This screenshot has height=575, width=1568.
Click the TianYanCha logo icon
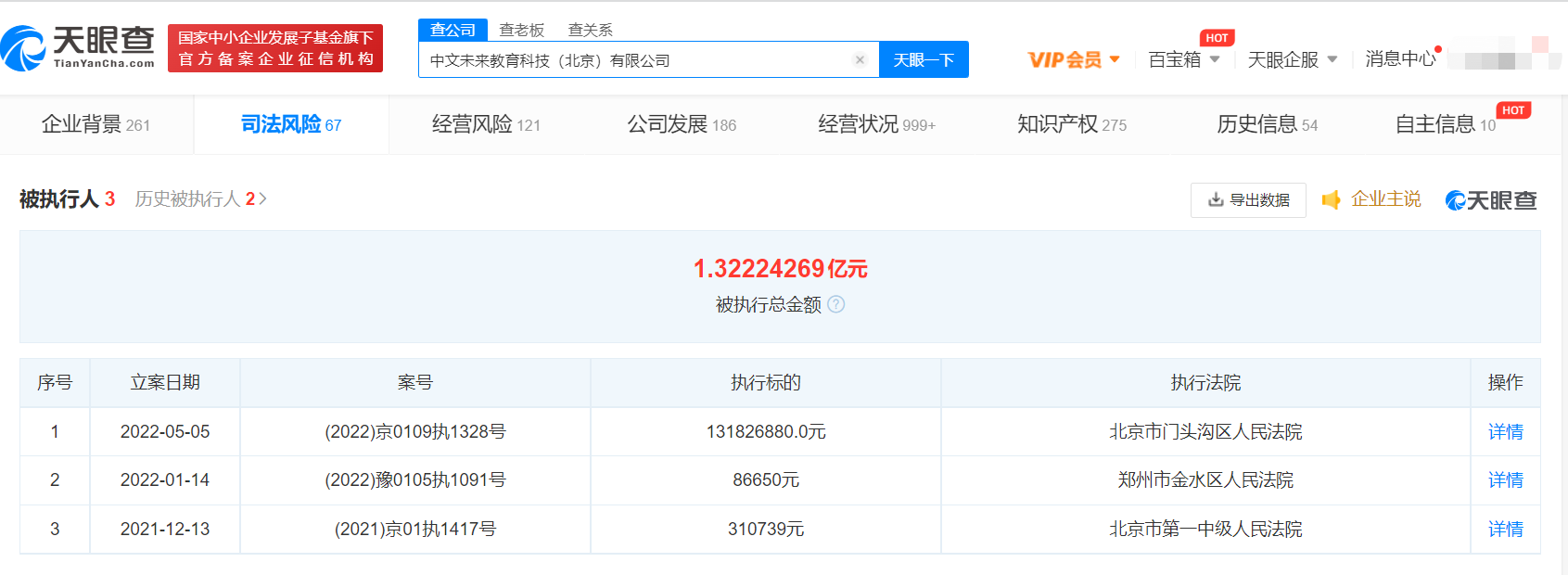click(24, 48)
